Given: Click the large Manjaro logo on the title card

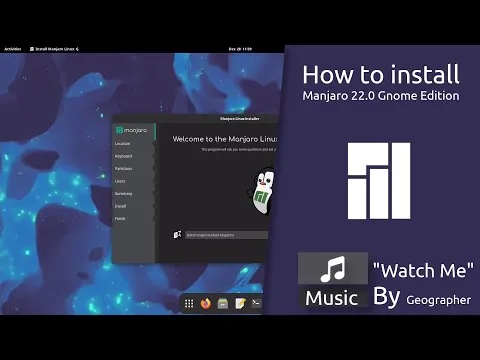Looking at the screenshot, I should (x=379, y=181).
